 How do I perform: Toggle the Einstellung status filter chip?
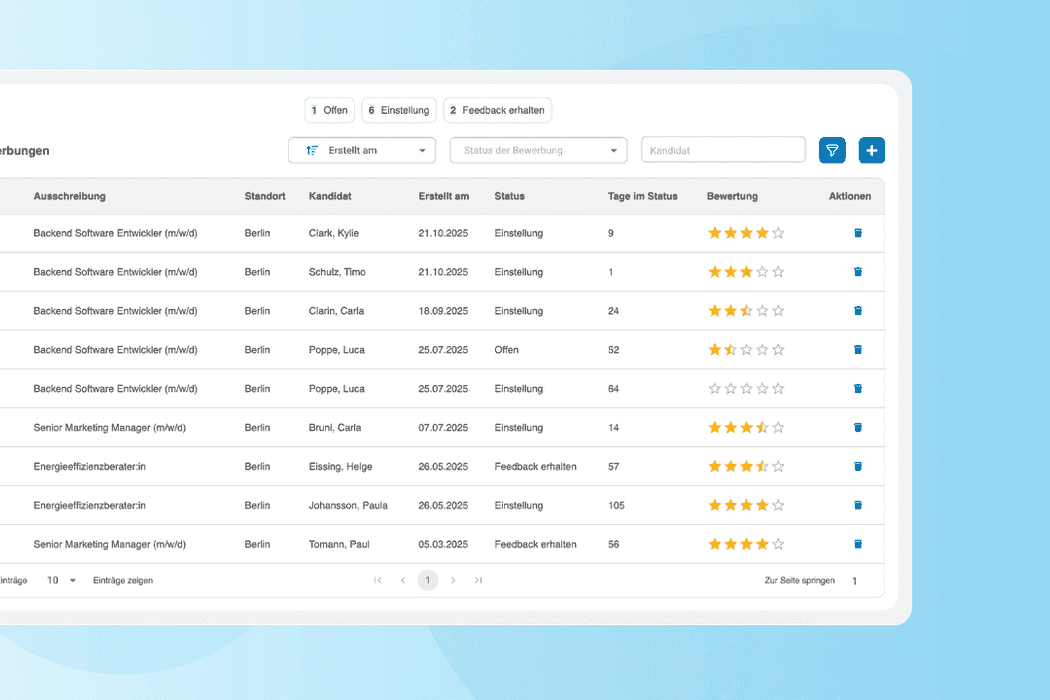(398, 110)
